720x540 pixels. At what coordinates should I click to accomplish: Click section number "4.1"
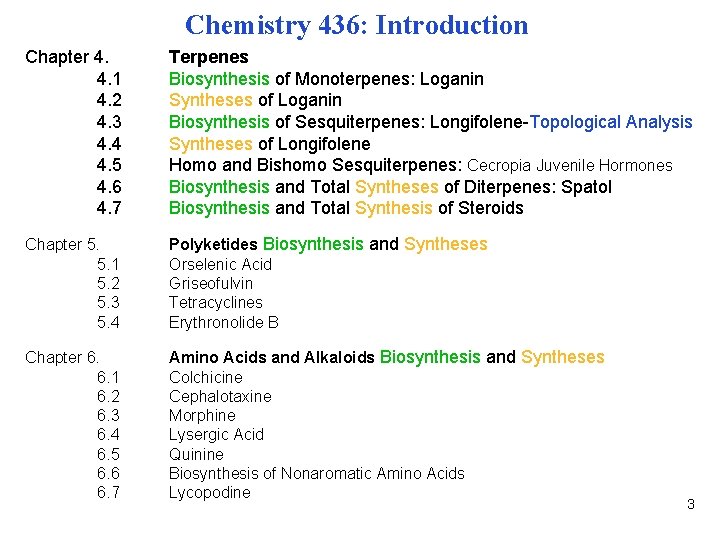[x=109, y=79]
